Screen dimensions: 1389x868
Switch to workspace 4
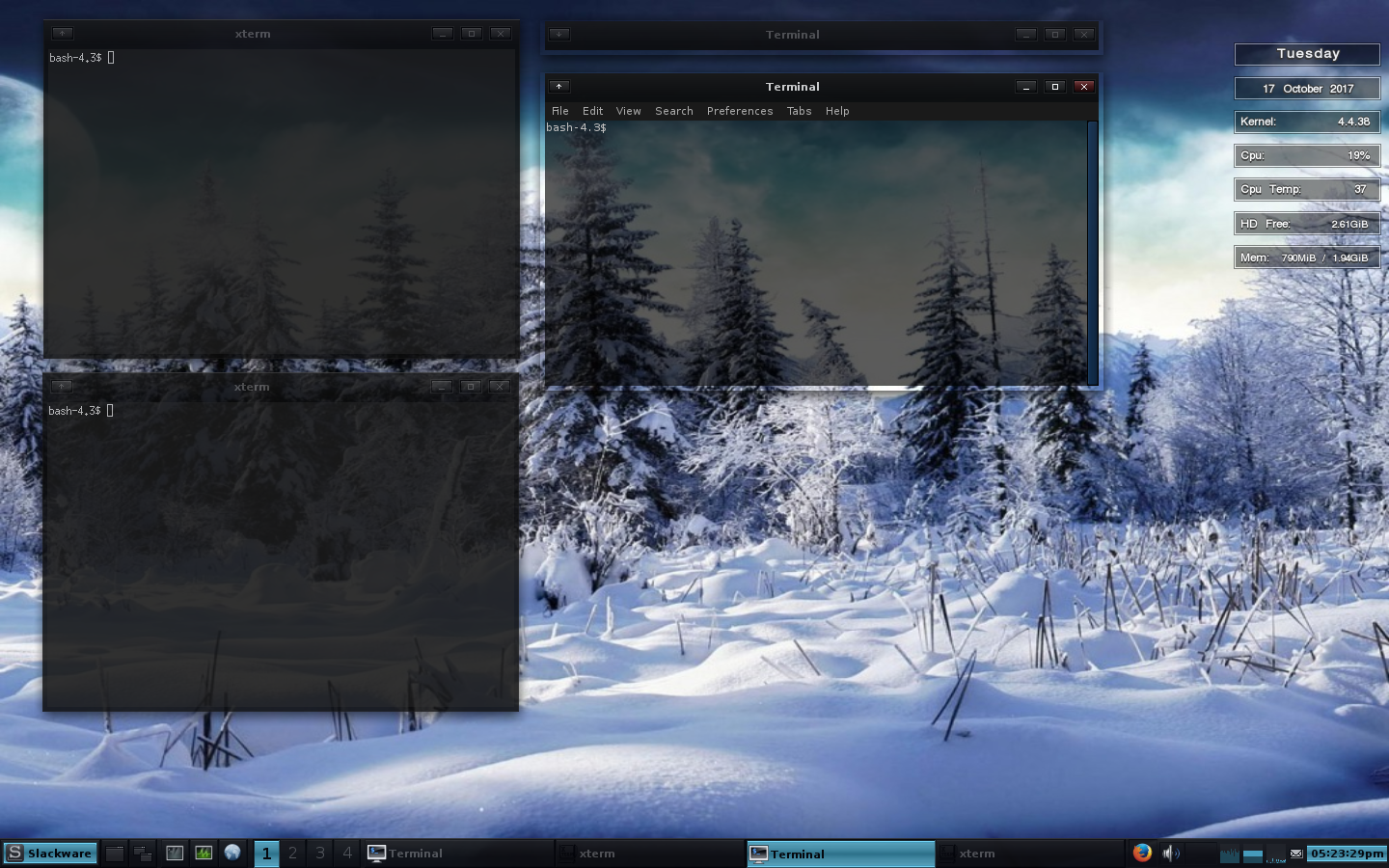tap(347, 854)
